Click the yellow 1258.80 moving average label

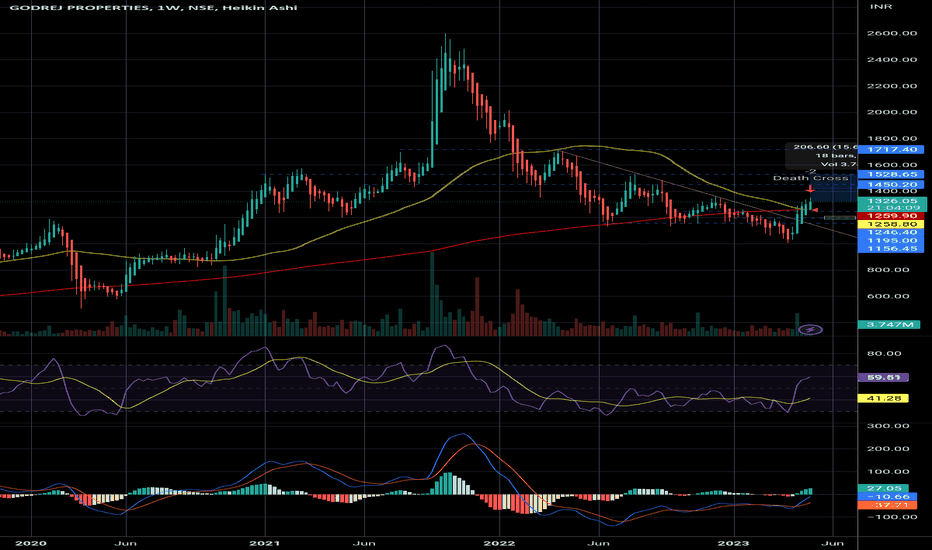click(x=891, y=224)
